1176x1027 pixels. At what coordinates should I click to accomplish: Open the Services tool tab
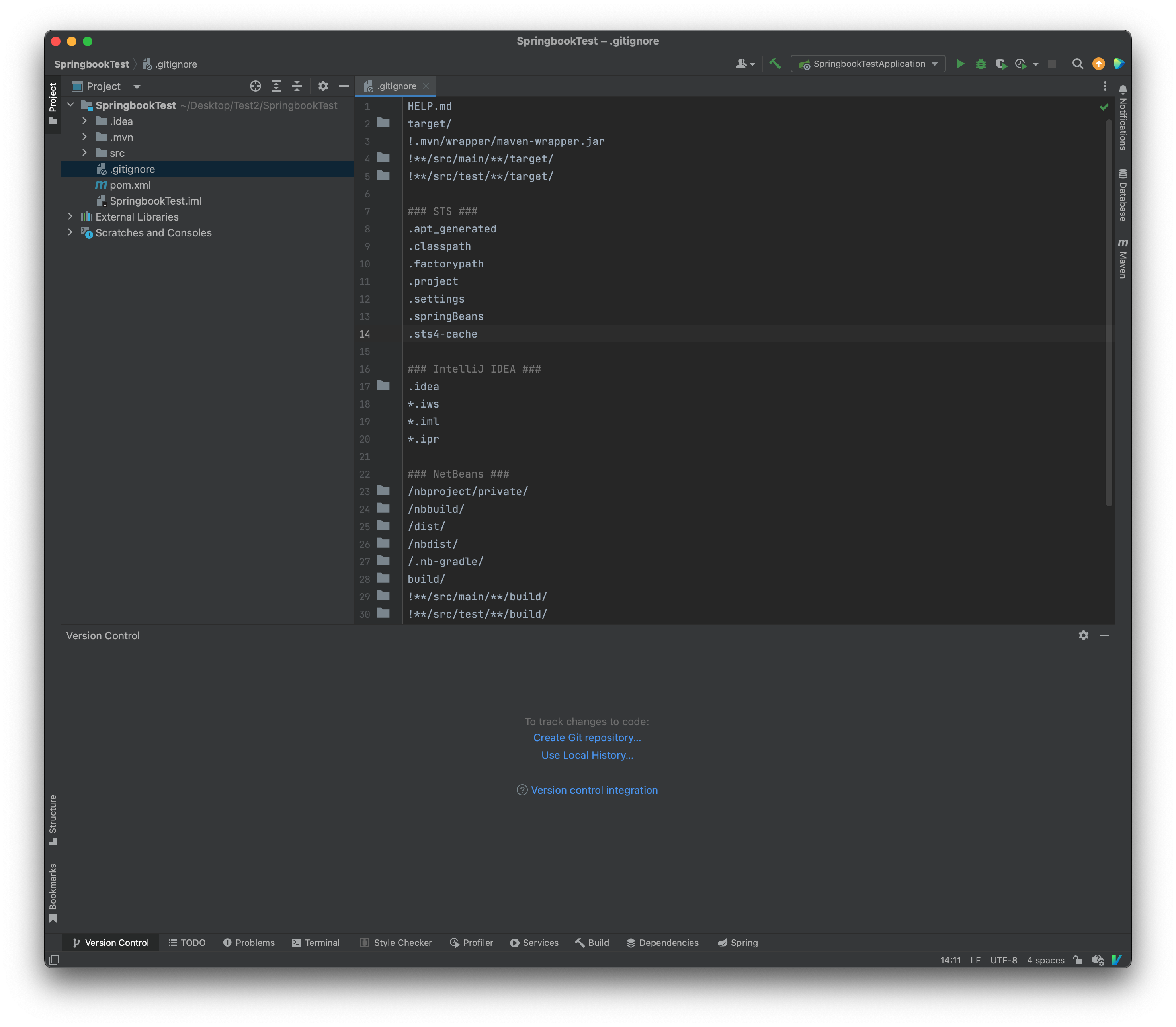click(534, 943)
